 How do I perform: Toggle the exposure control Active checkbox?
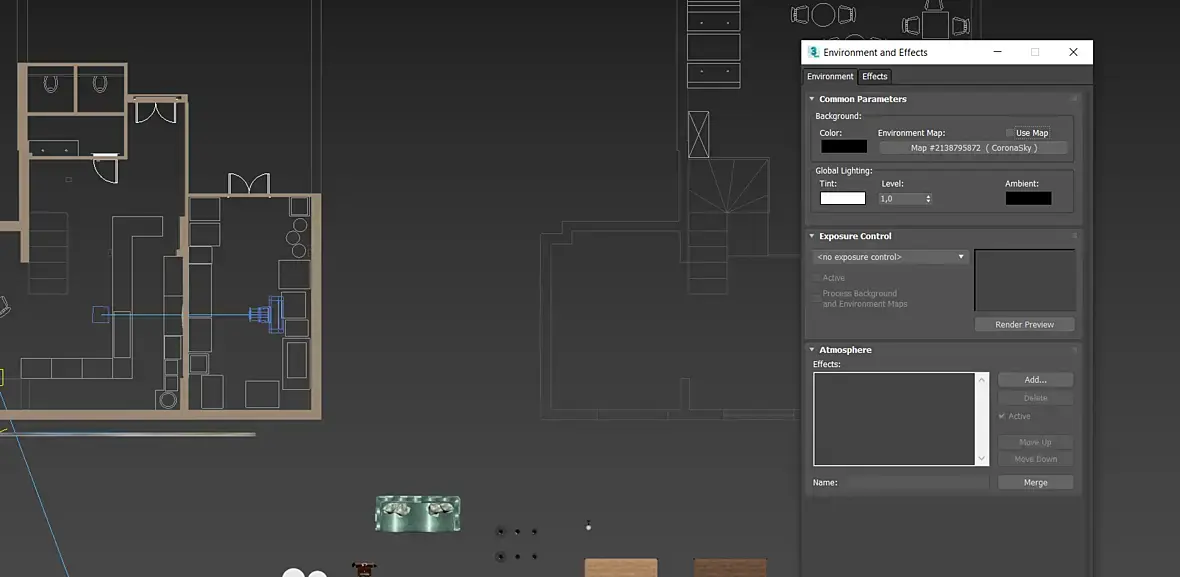pos(817,278)
